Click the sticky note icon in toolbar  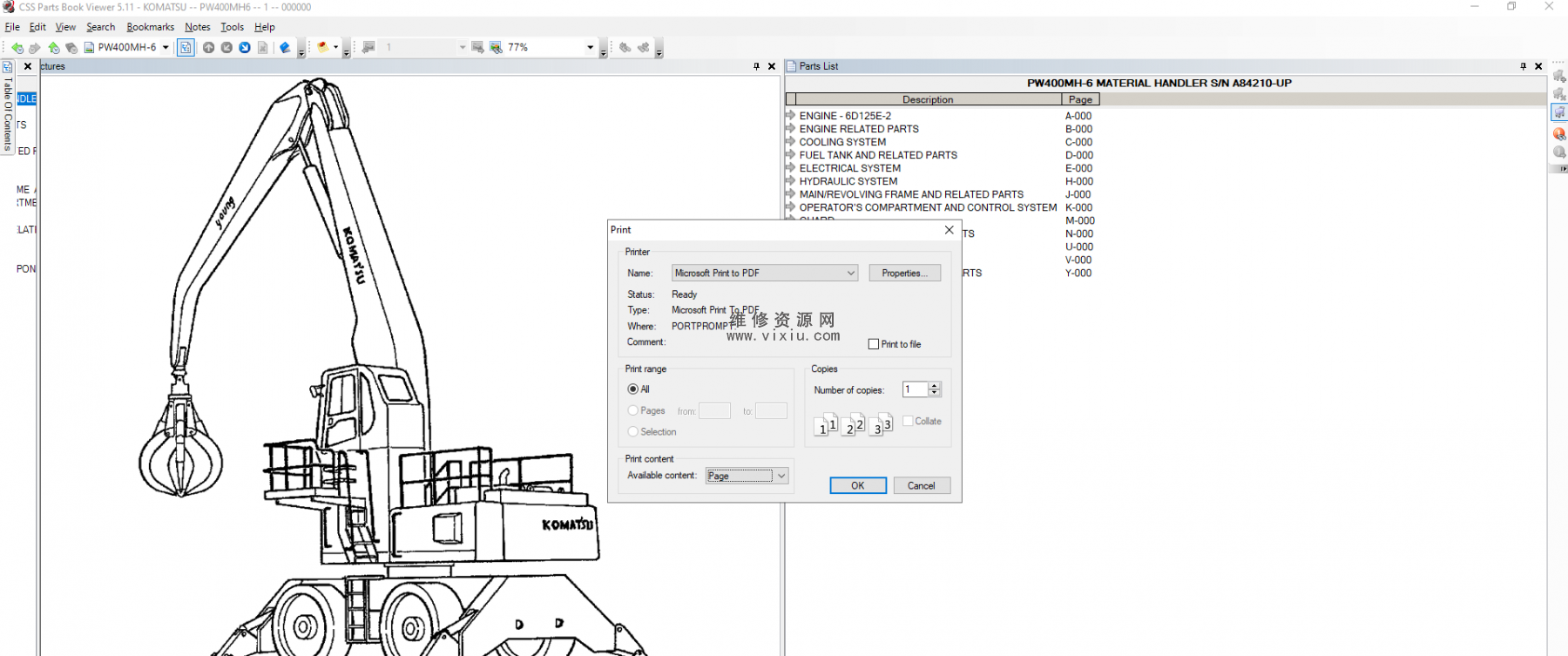click(323, 48)
